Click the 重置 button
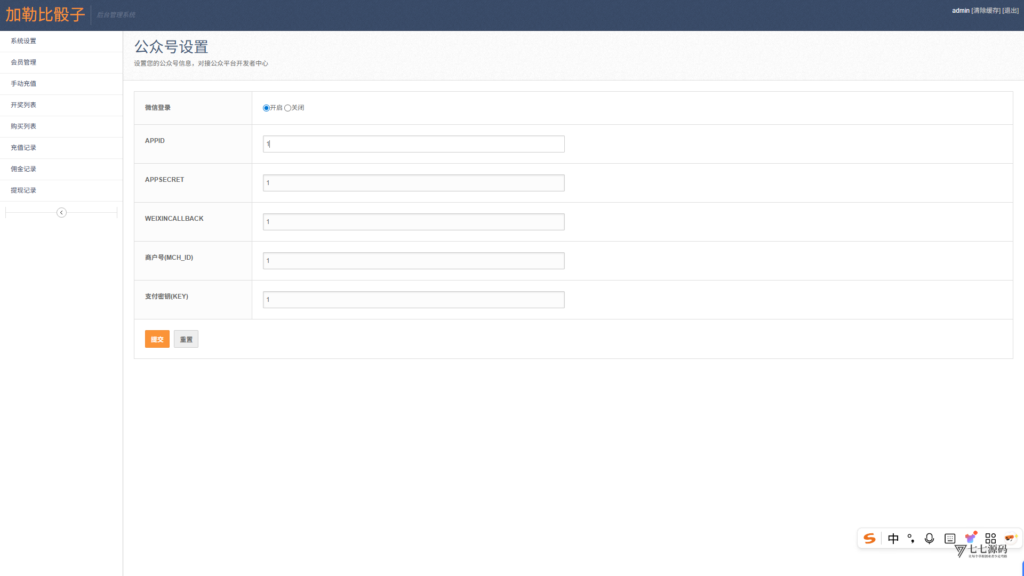The width and height of the screenshot is (1024, 576). [x=186, y=339]
